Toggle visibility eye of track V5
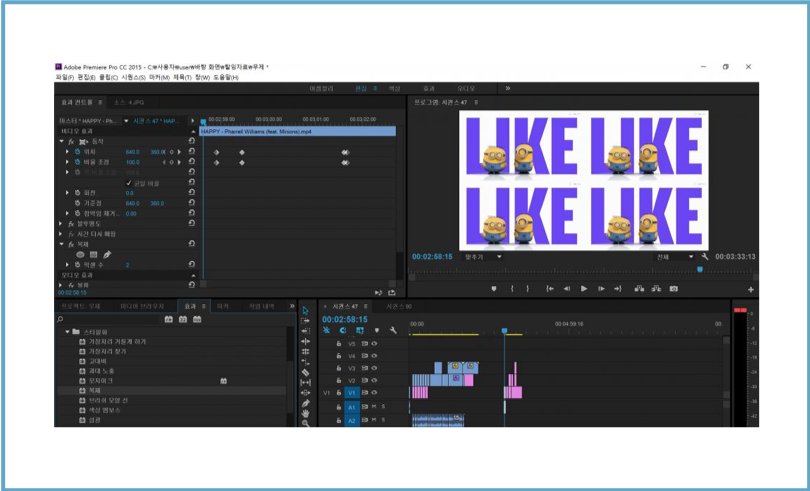810x491 pixels. (x=375, y=344)
